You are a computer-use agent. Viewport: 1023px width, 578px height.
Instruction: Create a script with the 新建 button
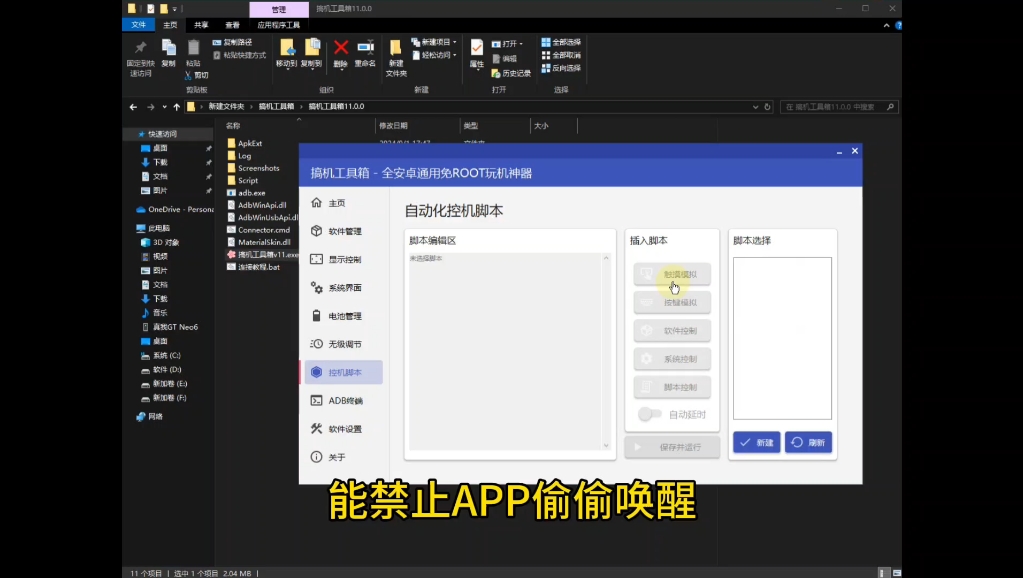756,442
